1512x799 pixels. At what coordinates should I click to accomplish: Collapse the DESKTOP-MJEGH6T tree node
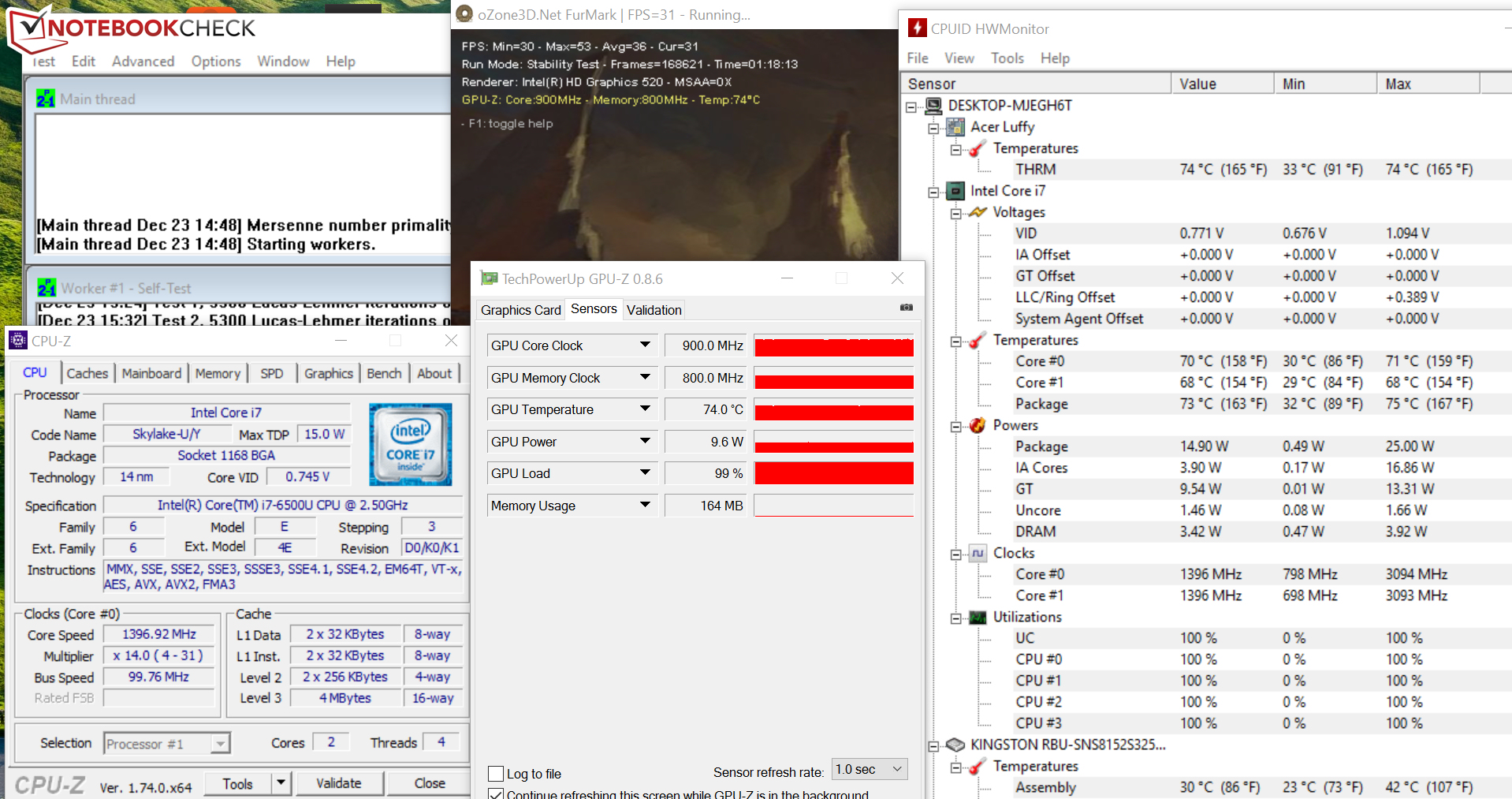coord(911,106)
